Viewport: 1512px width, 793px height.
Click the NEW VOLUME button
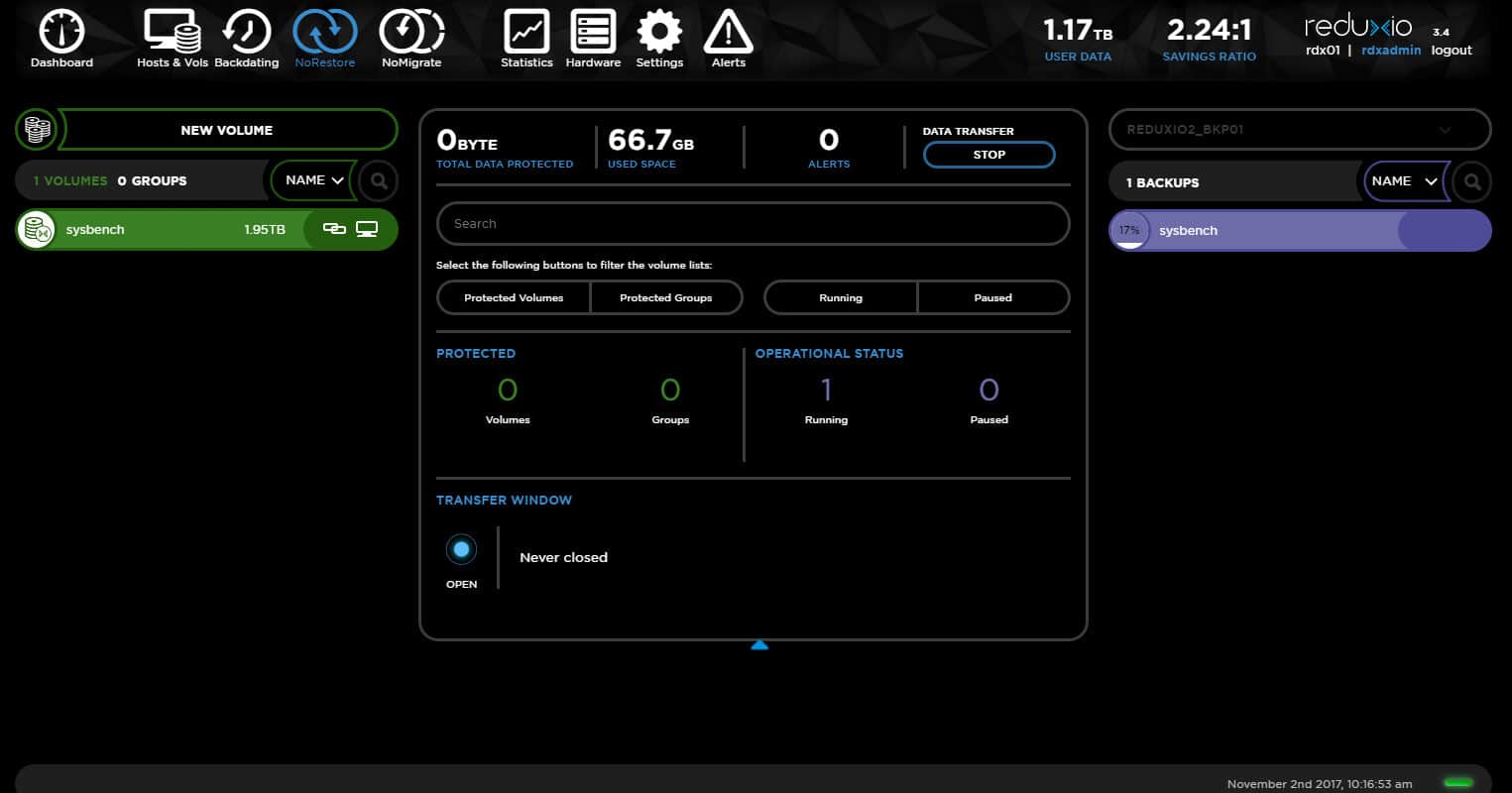tap(226, 130)
